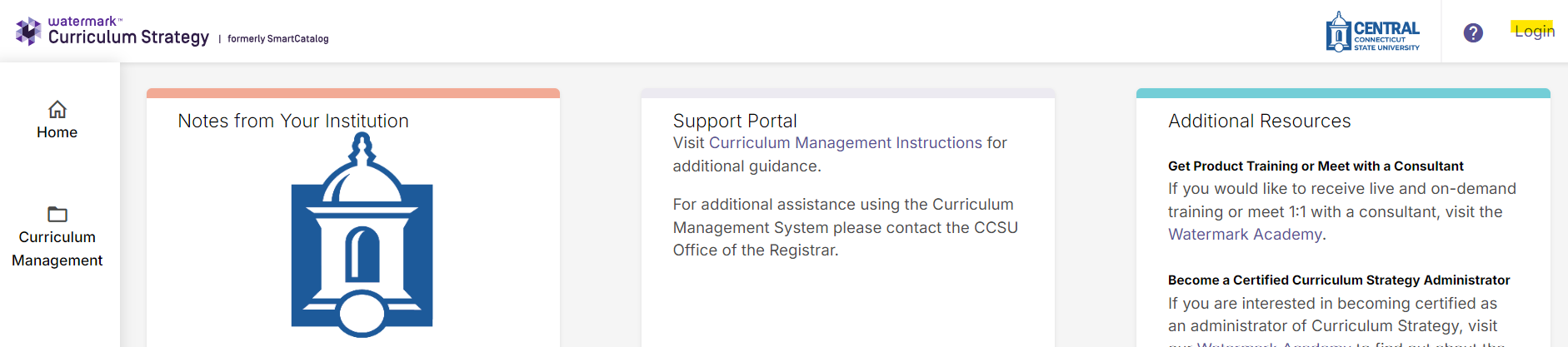Image resolution: width=1568 pixels, height=347 pixels.
Task: Click the Watermark purple logo icon
Action: tap(28, 31)
